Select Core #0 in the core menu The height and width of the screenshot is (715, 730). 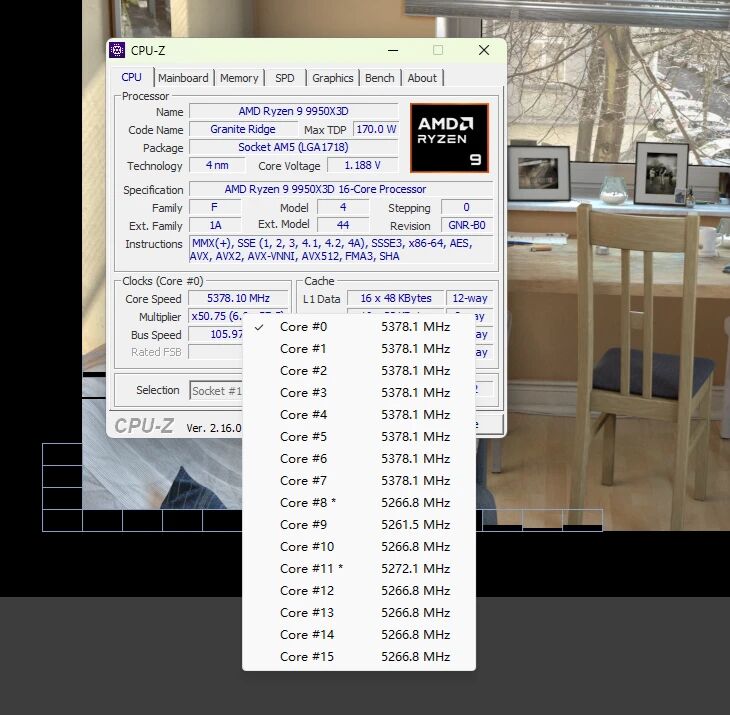tap(359, 327)
